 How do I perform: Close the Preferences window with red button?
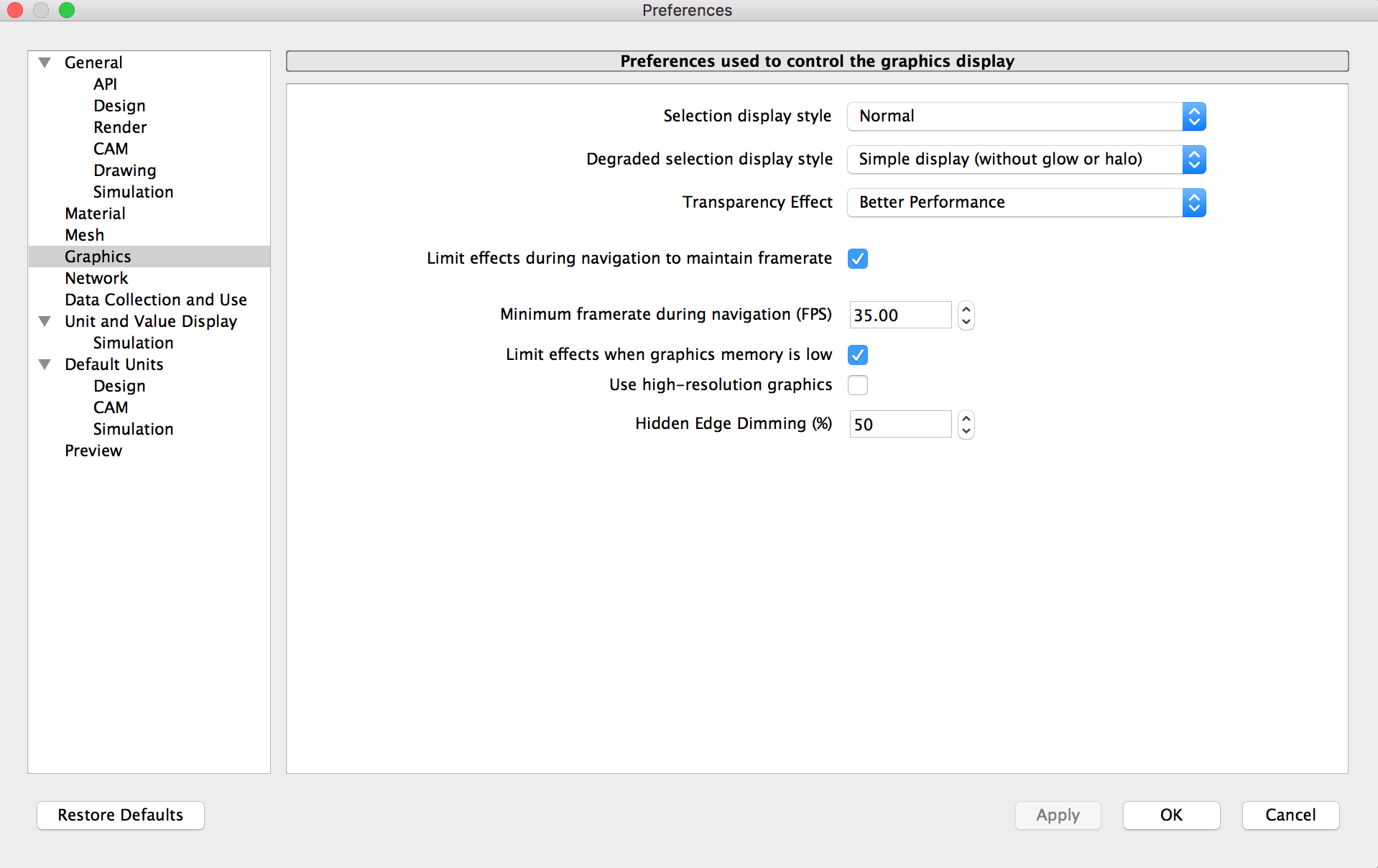click(x=15, y=10)
